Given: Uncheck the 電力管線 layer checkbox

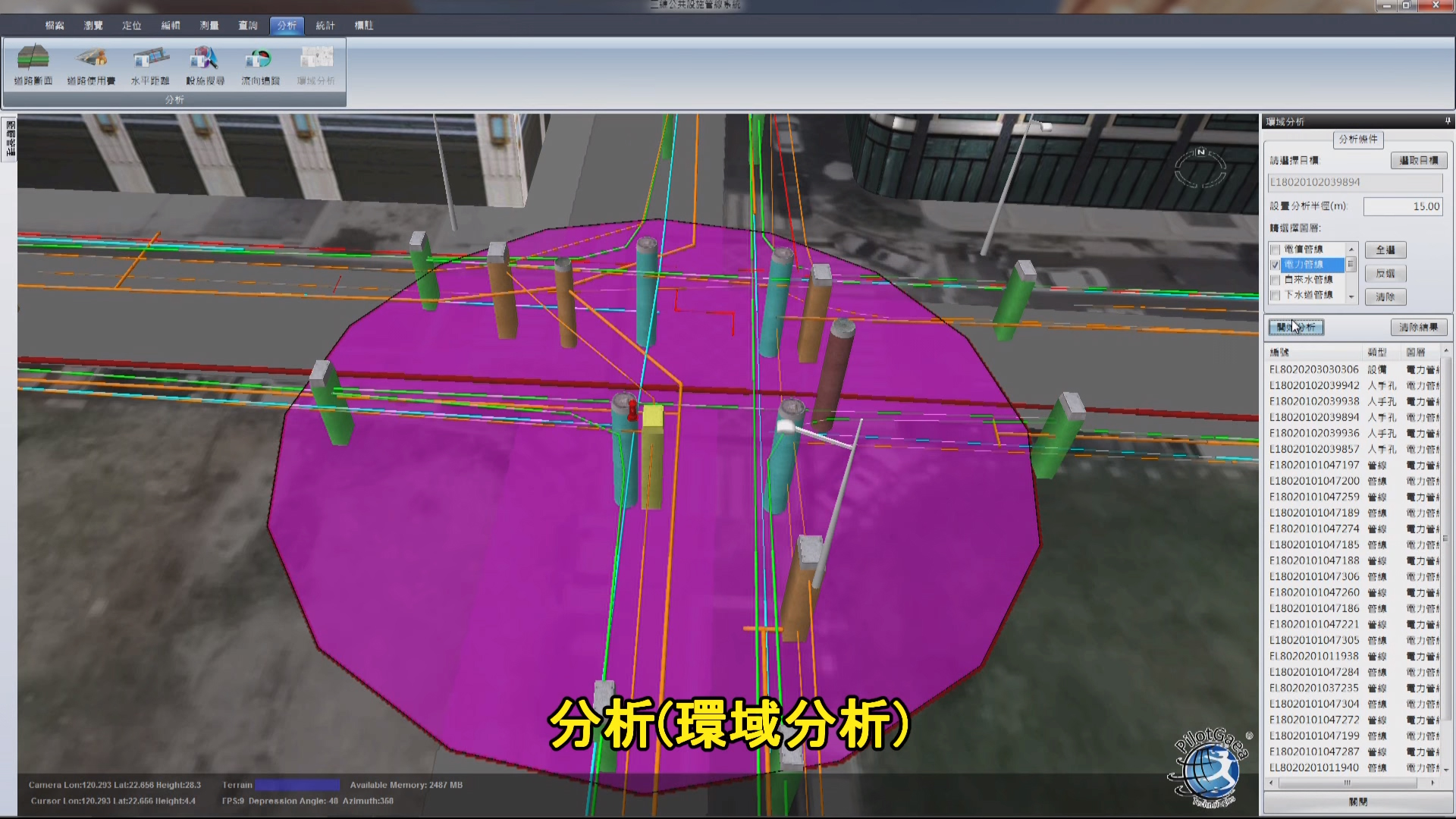Looking at the screenshot, I should [x=1275, y=265].
